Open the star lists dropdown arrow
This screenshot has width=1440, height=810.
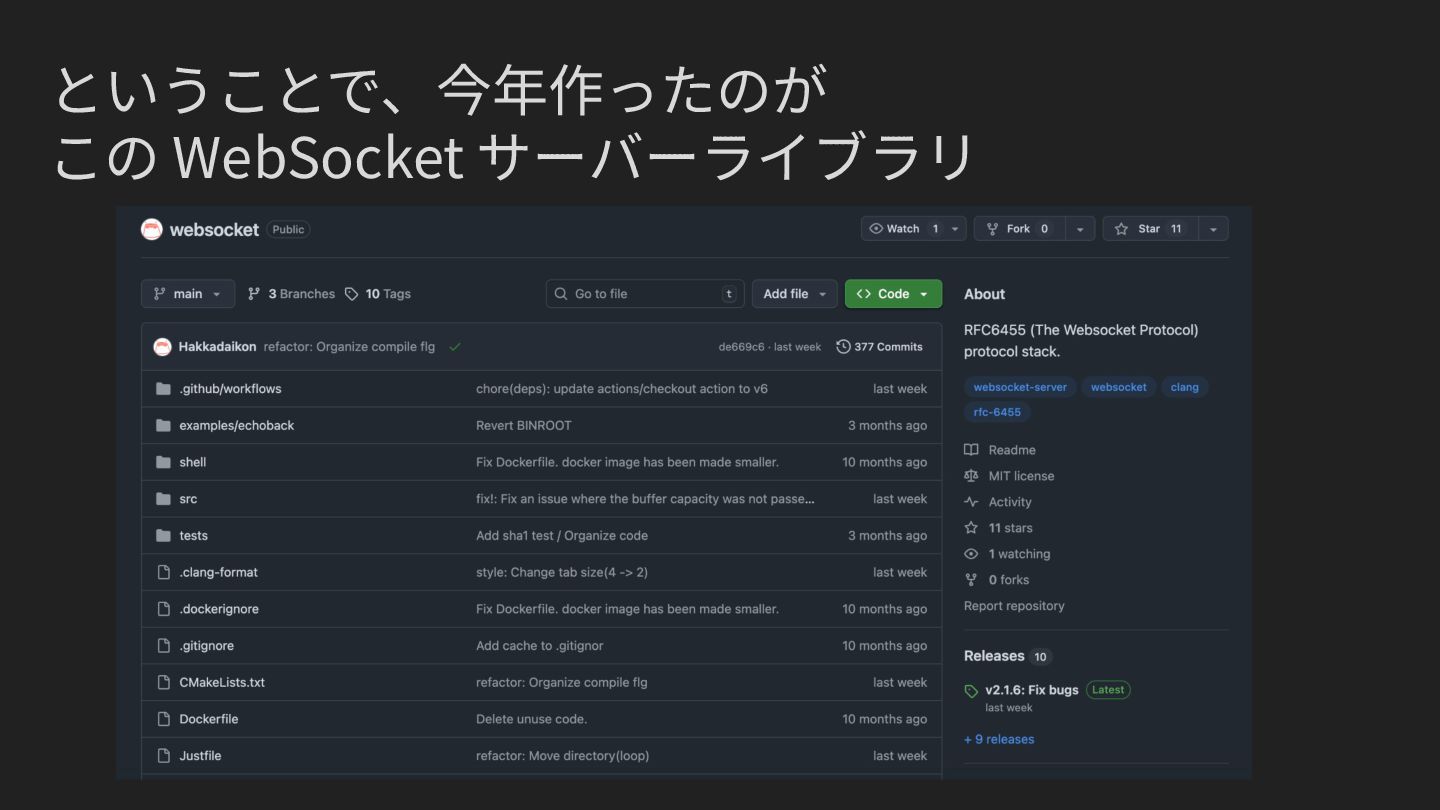coord(1213,229)
